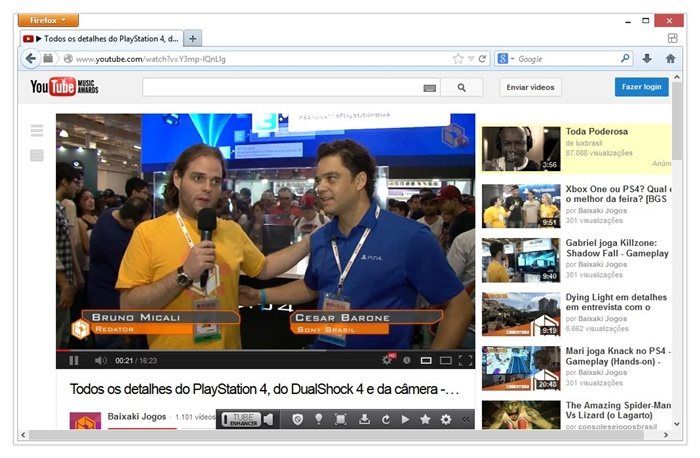Click Tube Enhancer loop/repeat icon

pos(386,420)
